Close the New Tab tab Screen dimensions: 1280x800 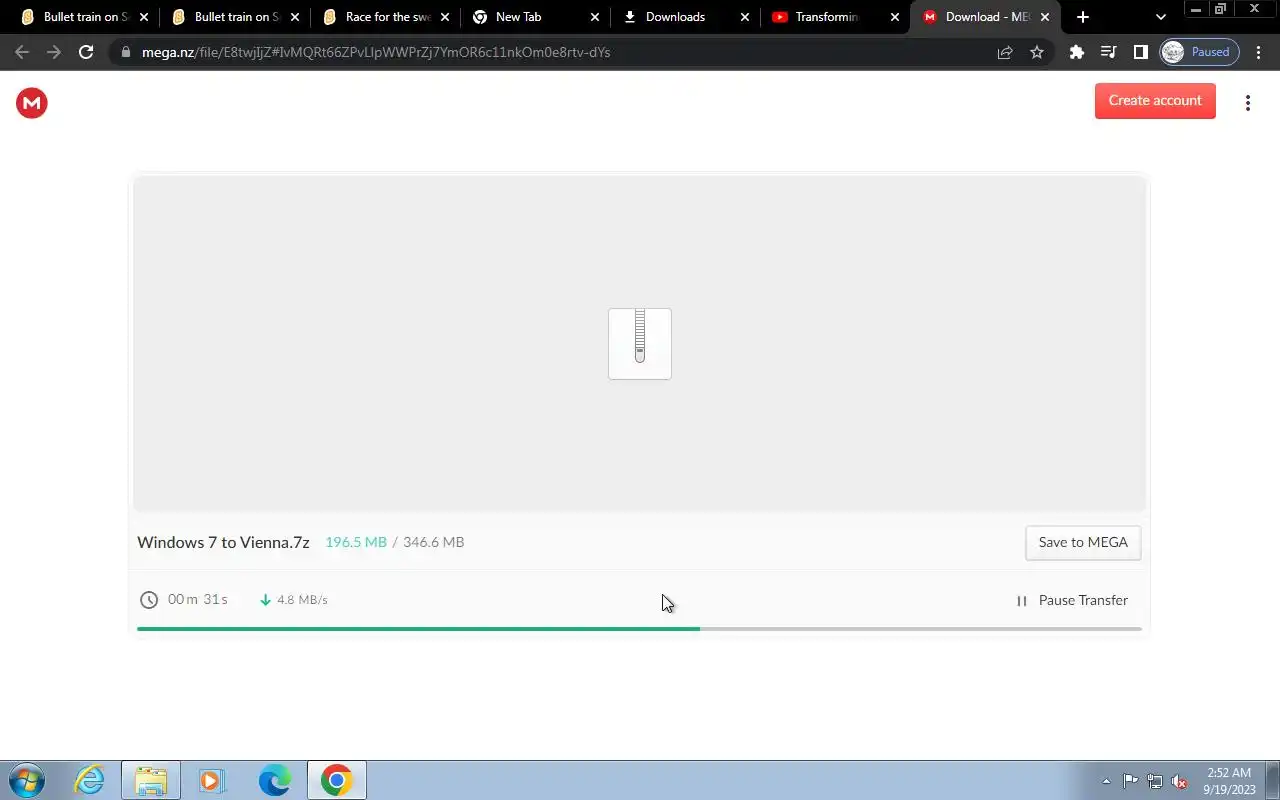pyautogui.click(x=595, y=17)
